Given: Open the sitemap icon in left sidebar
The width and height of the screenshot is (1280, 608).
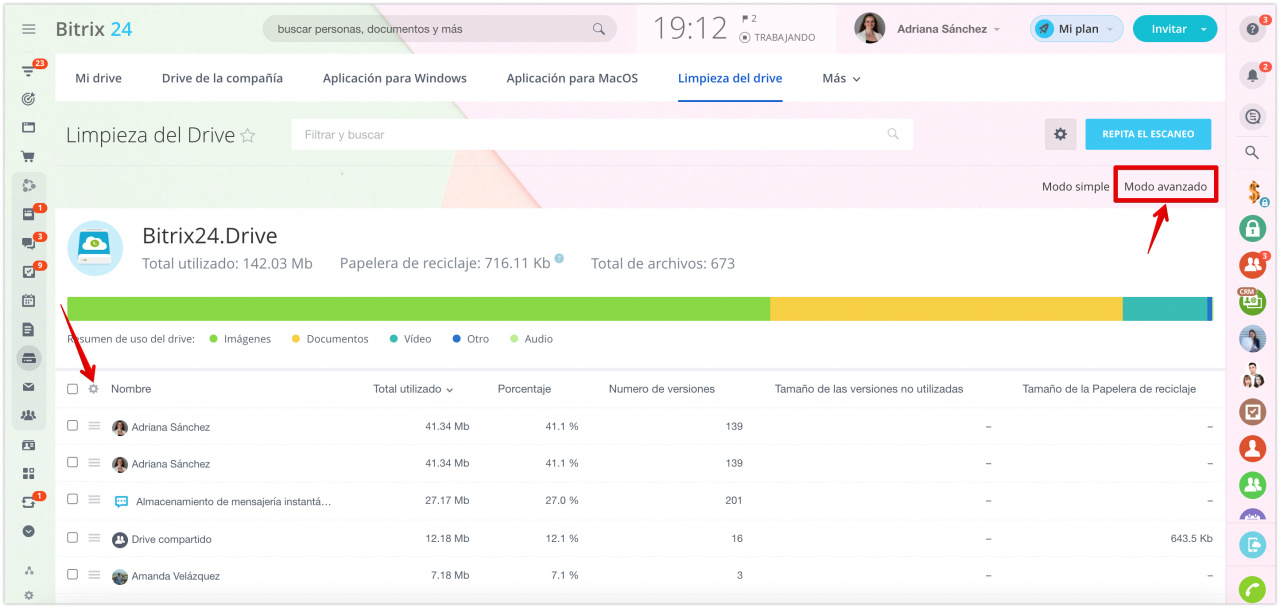Looking at the screenshot, I should 29,571.
